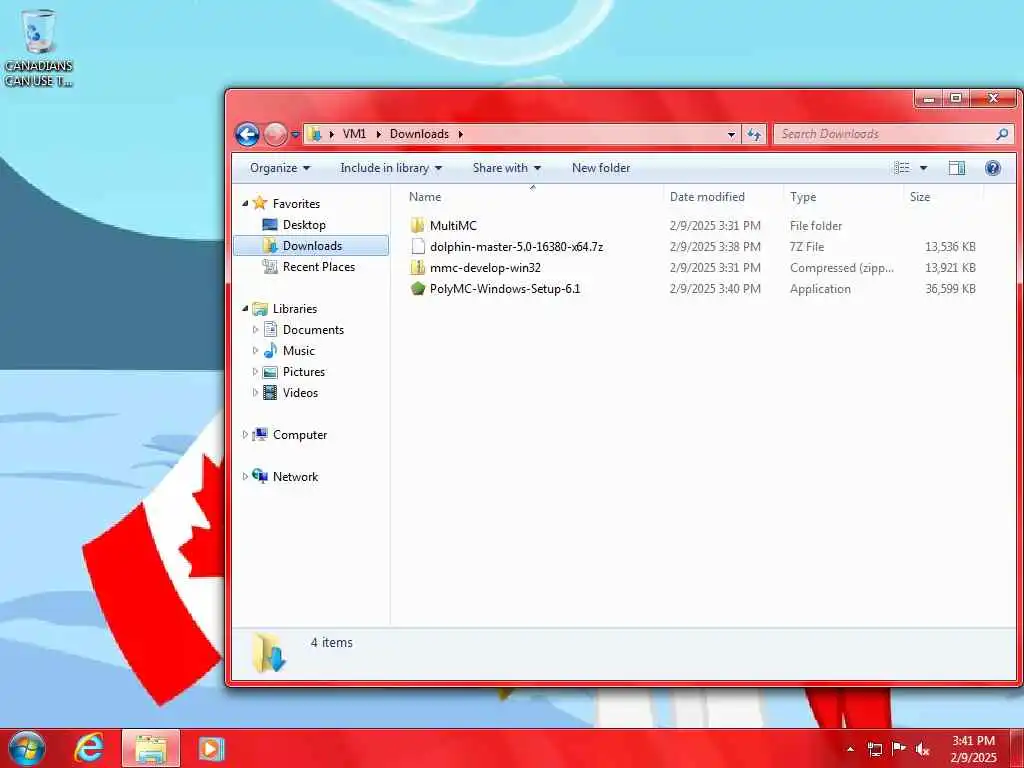Open the Include in library menu
1024x768 pixels.
[391, 168]
